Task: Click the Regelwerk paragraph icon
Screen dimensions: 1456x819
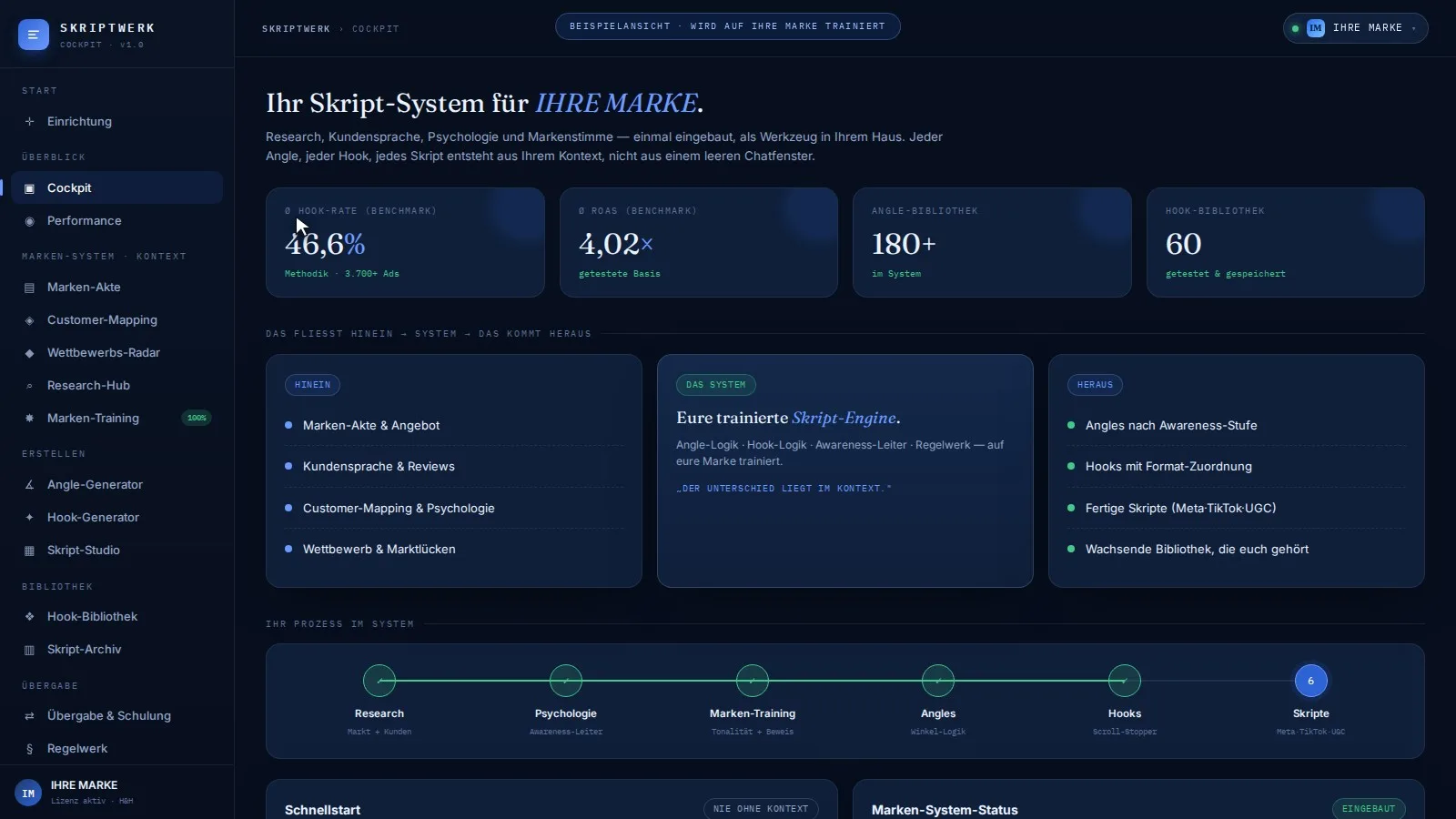Action: (29, 749)
